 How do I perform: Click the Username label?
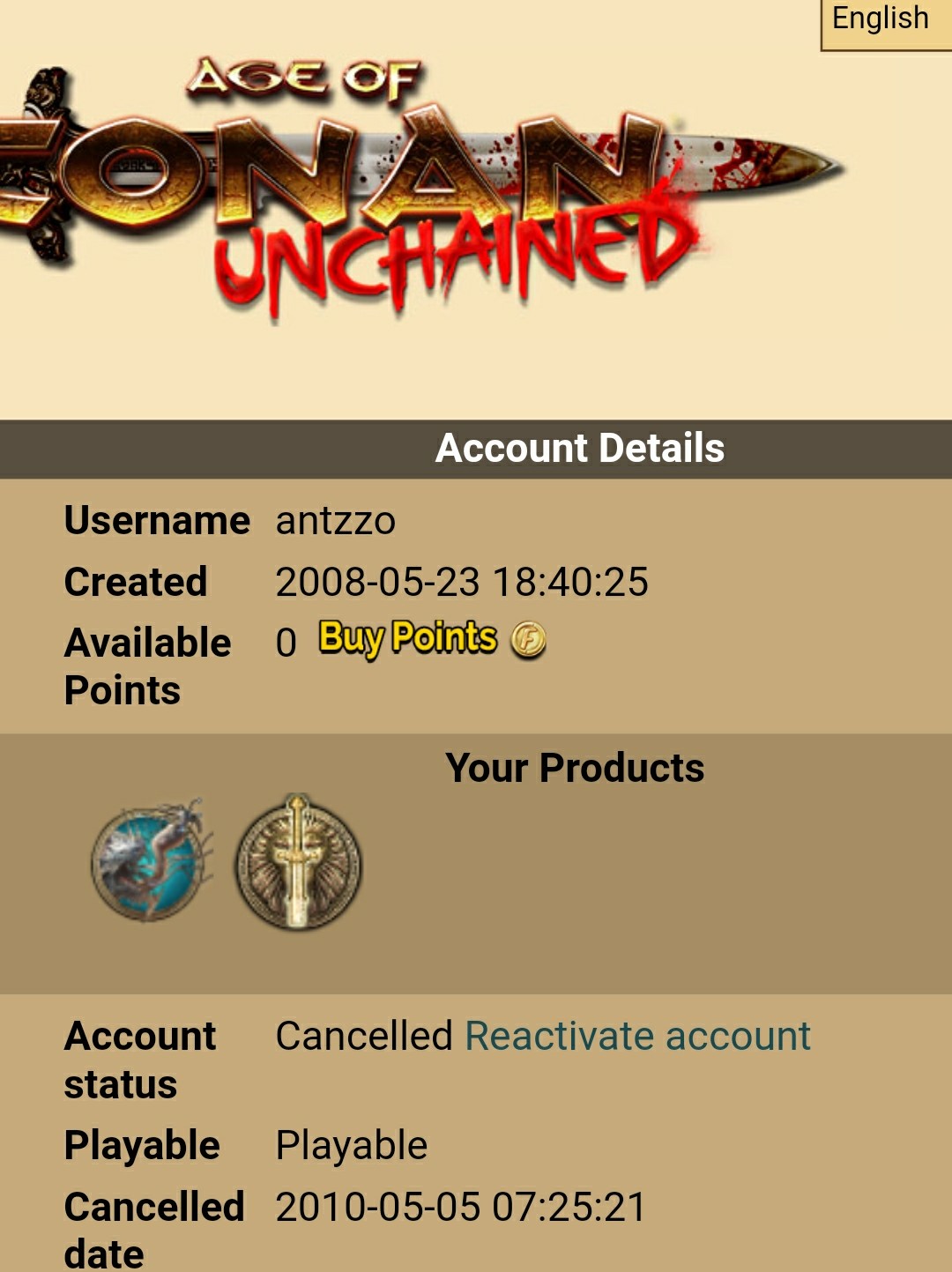158,520
